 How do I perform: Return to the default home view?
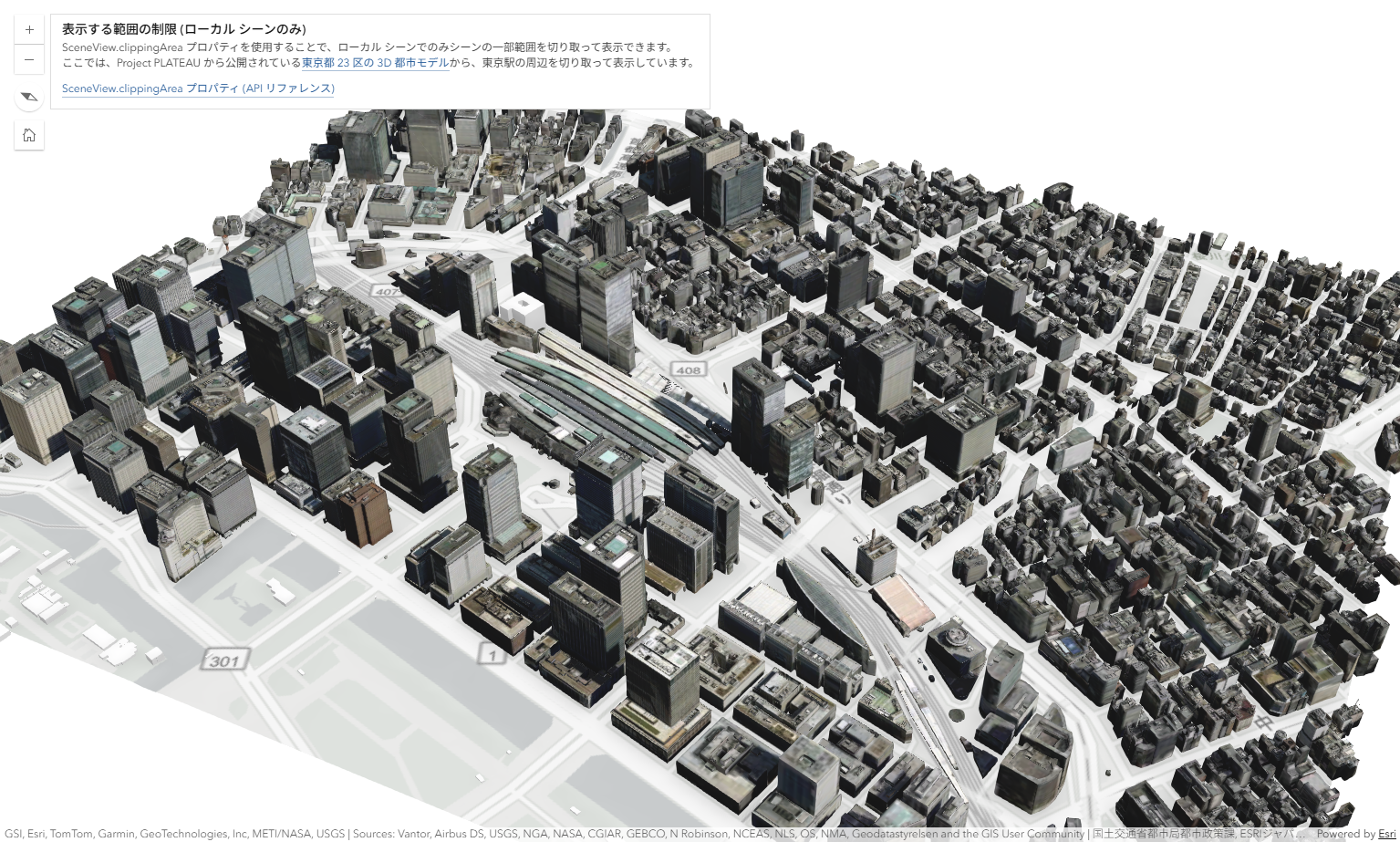(29, 135)
